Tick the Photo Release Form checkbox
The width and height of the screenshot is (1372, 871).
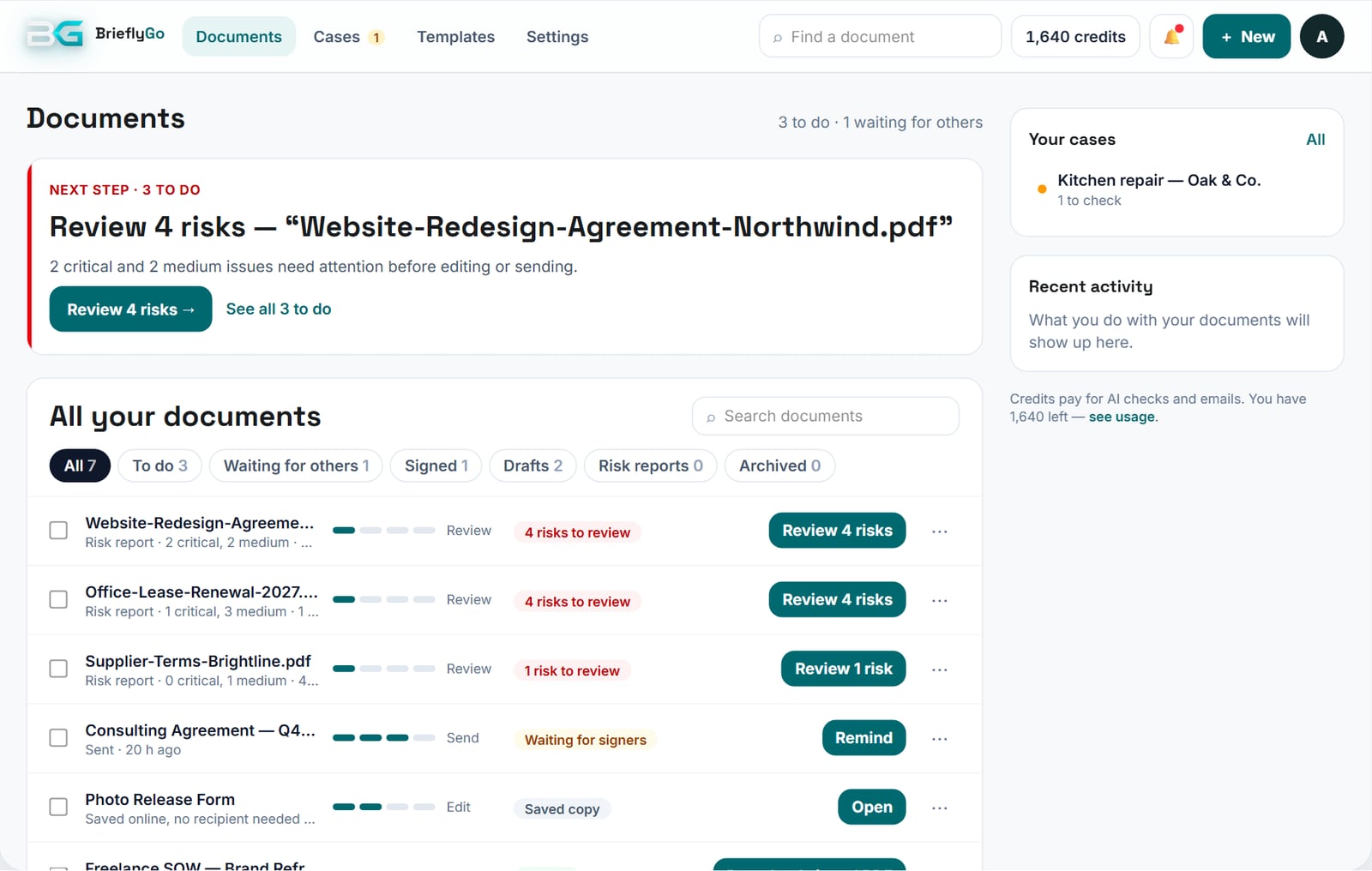coord(58,807)
